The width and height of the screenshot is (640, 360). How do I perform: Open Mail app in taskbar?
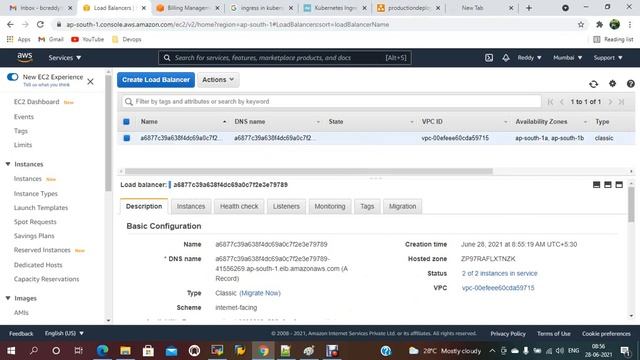pos(171,350)
